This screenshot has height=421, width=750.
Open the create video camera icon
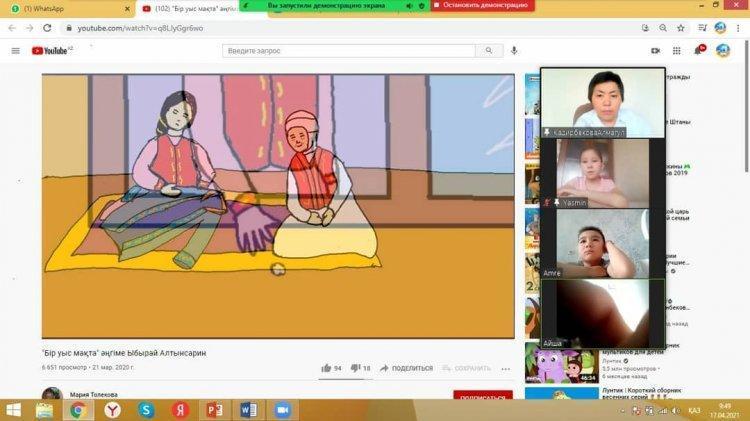click(x=655, y=51)
